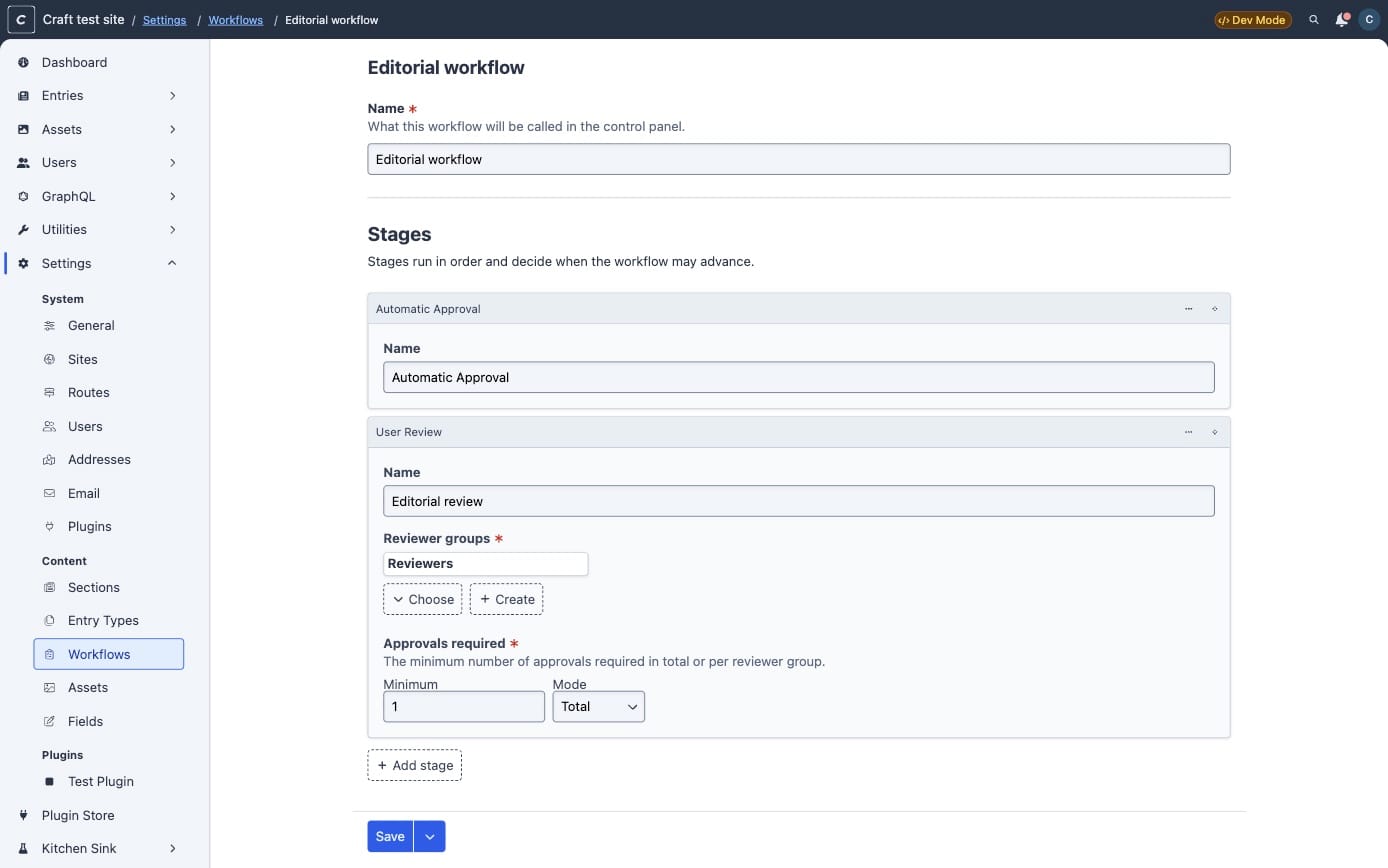Click the Entries newspaper icon
This screenshot has width=1388, height=868.
pos(24,96)
